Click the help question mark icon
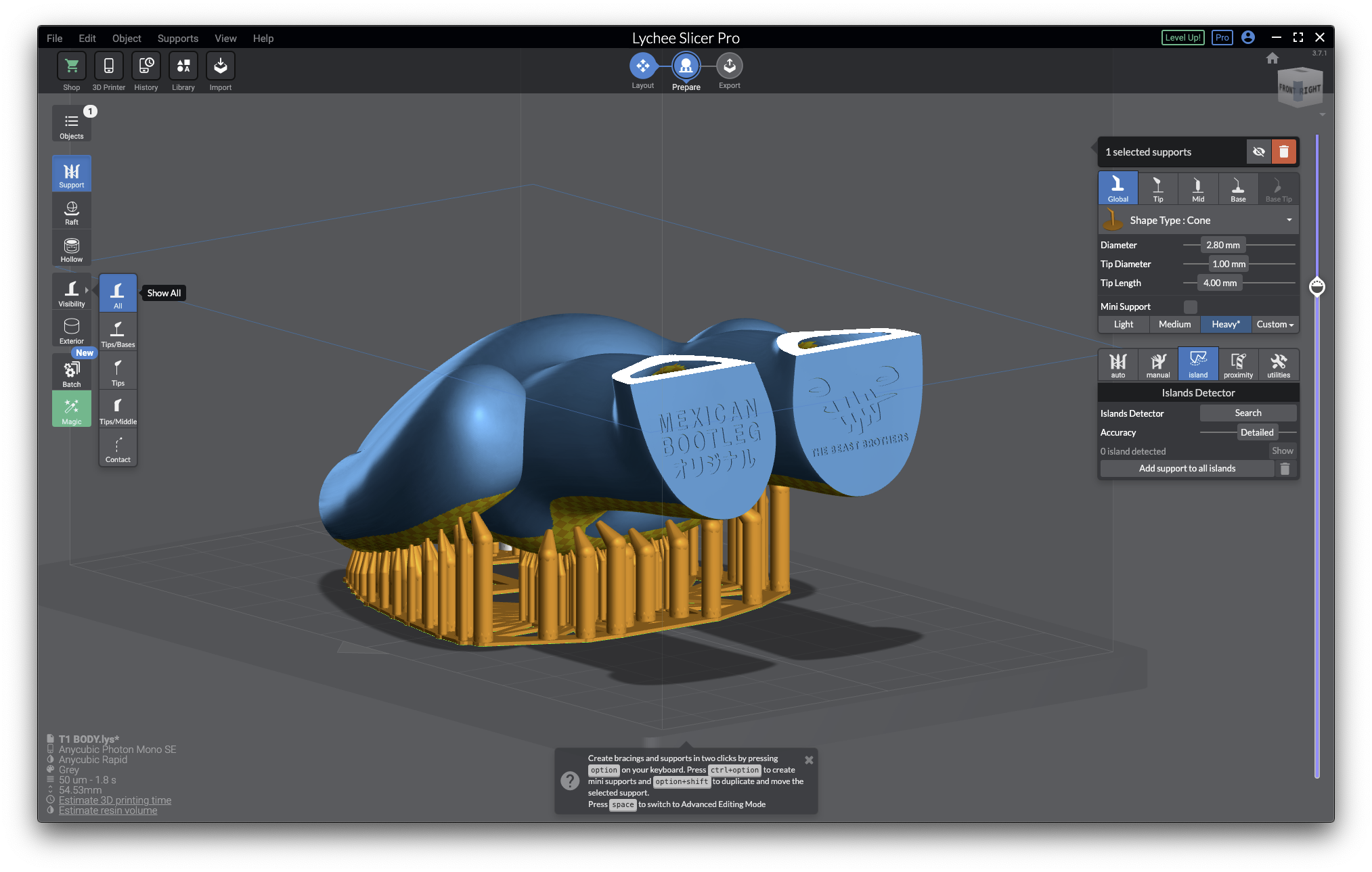Screen dimensions: 1372x872 tap(570, 781)
